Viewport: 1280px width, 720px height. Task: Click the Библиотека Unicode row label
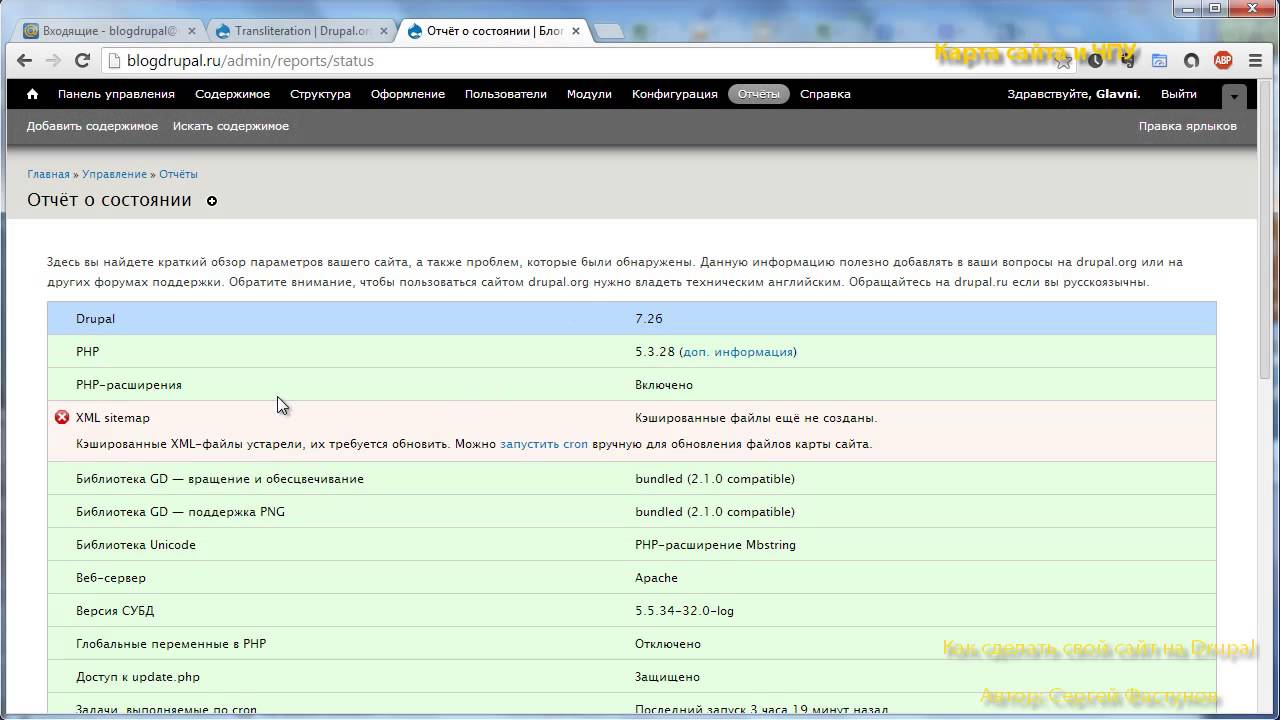[136, 545]
